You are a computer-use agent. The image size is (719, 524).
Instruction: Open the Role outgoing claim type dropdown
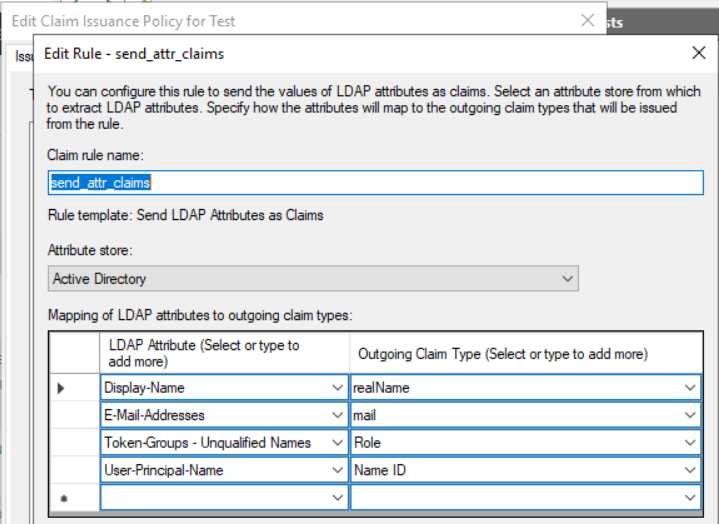pyautogui.click(x=690, y=442)
